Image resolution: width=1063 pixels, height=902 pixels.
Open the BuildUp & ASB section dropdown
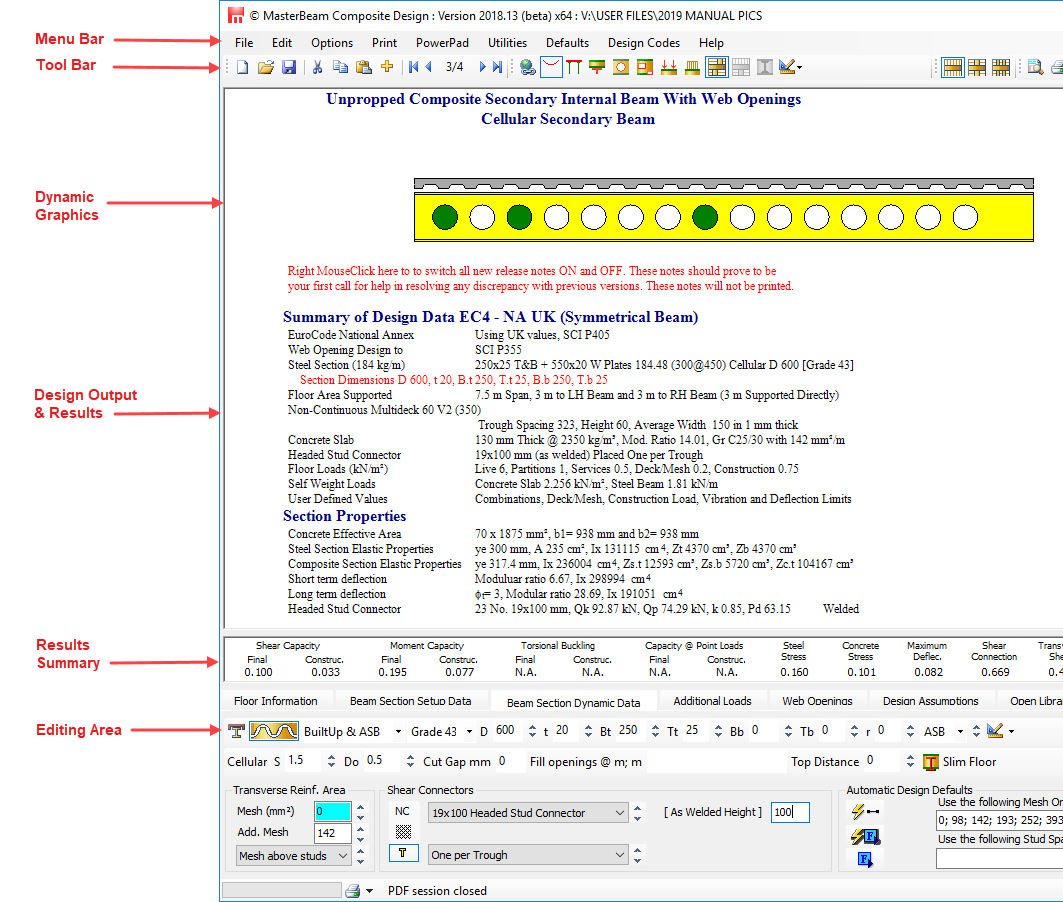398,732
